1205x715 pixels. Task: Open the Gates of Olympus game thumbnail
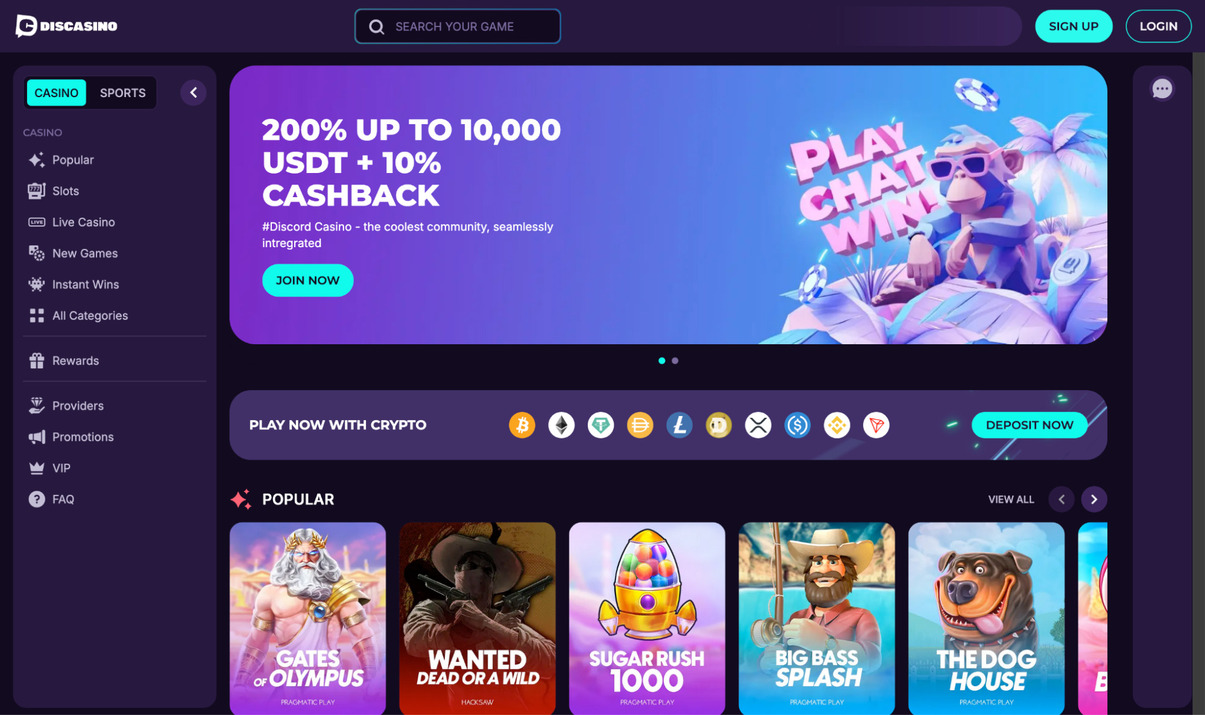(x=308, y=618)
